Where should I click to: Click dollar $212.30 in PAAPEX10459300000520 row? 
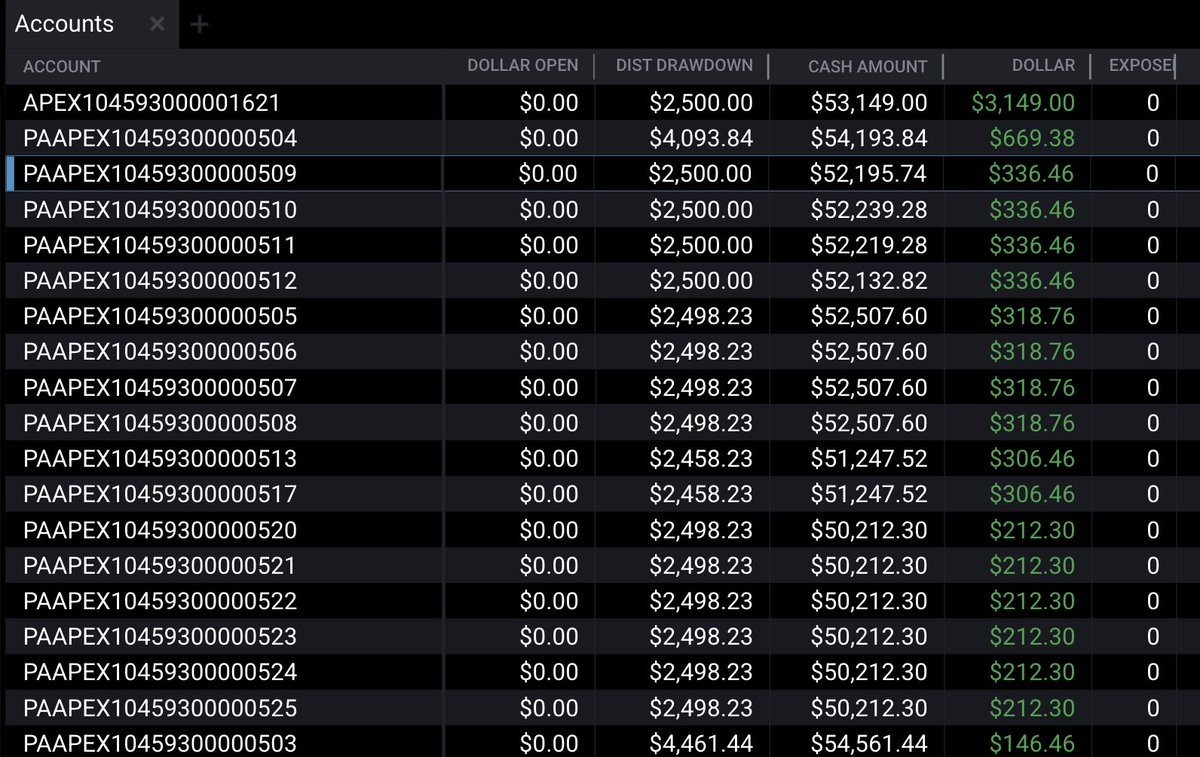pos(1032,530)
